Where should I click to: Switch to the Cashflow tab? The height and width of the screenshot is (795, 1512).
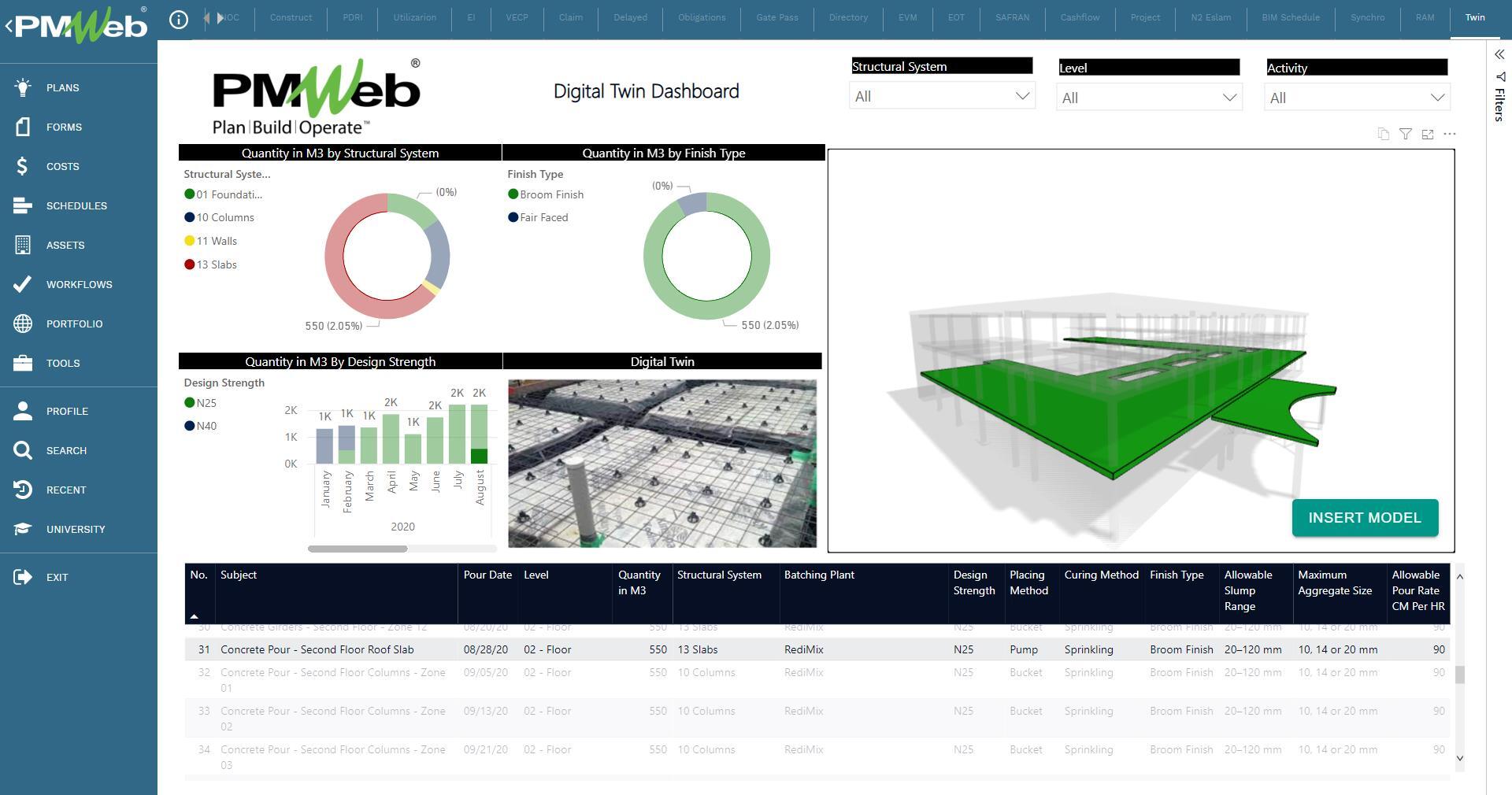click(1080, 17)
